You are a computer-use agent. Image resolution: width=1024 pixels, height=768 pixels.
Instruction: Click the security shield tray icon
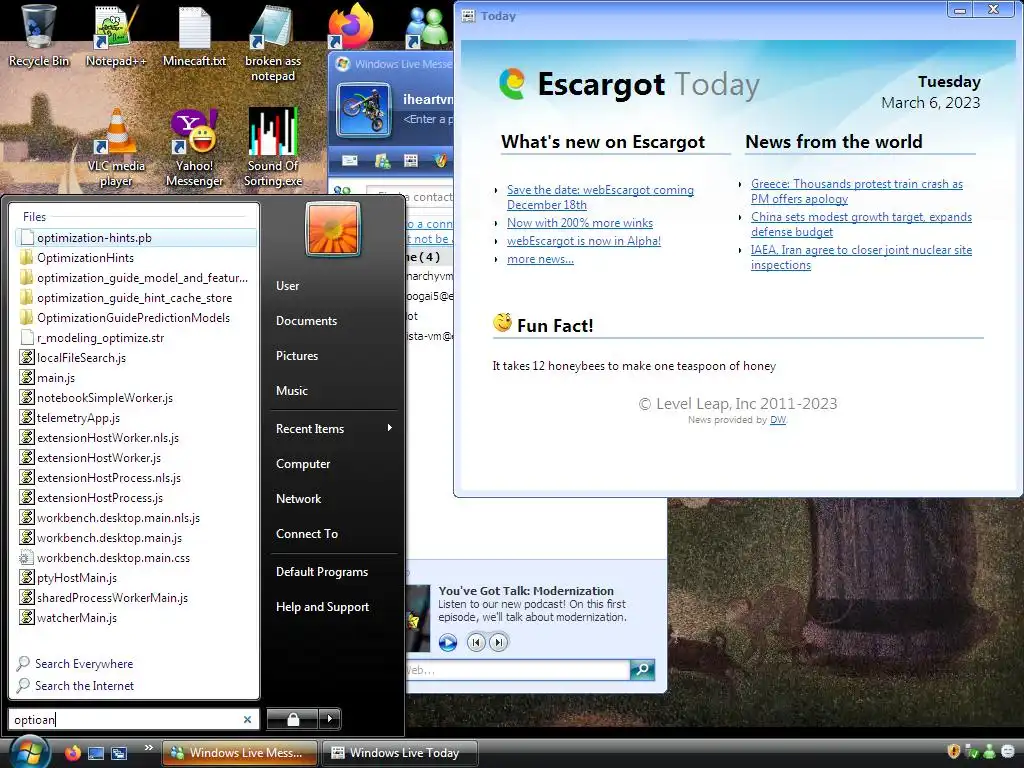coord(953,752)
